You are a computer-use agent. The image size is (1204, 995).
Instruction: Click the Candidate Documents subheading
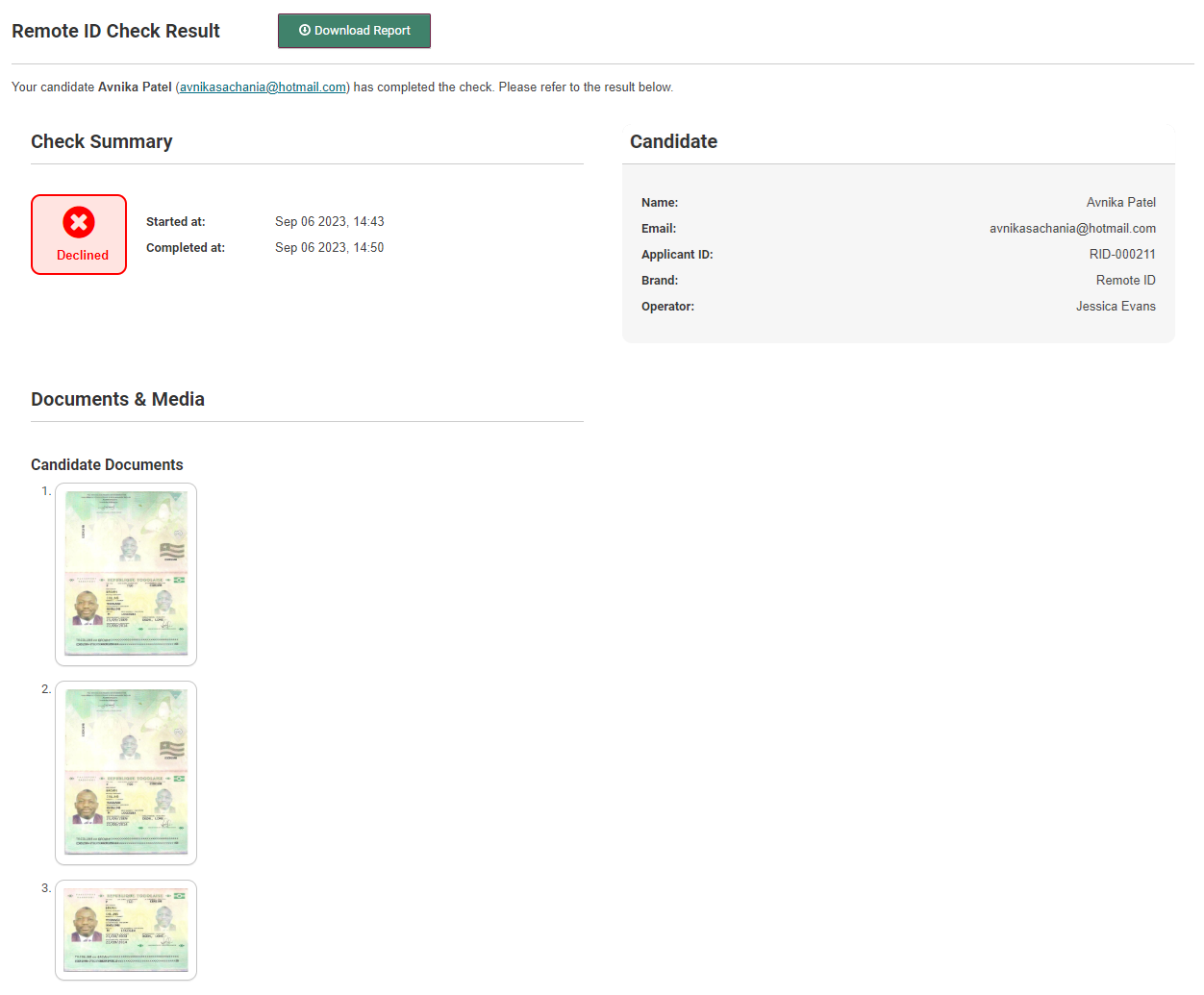point(107,465)
